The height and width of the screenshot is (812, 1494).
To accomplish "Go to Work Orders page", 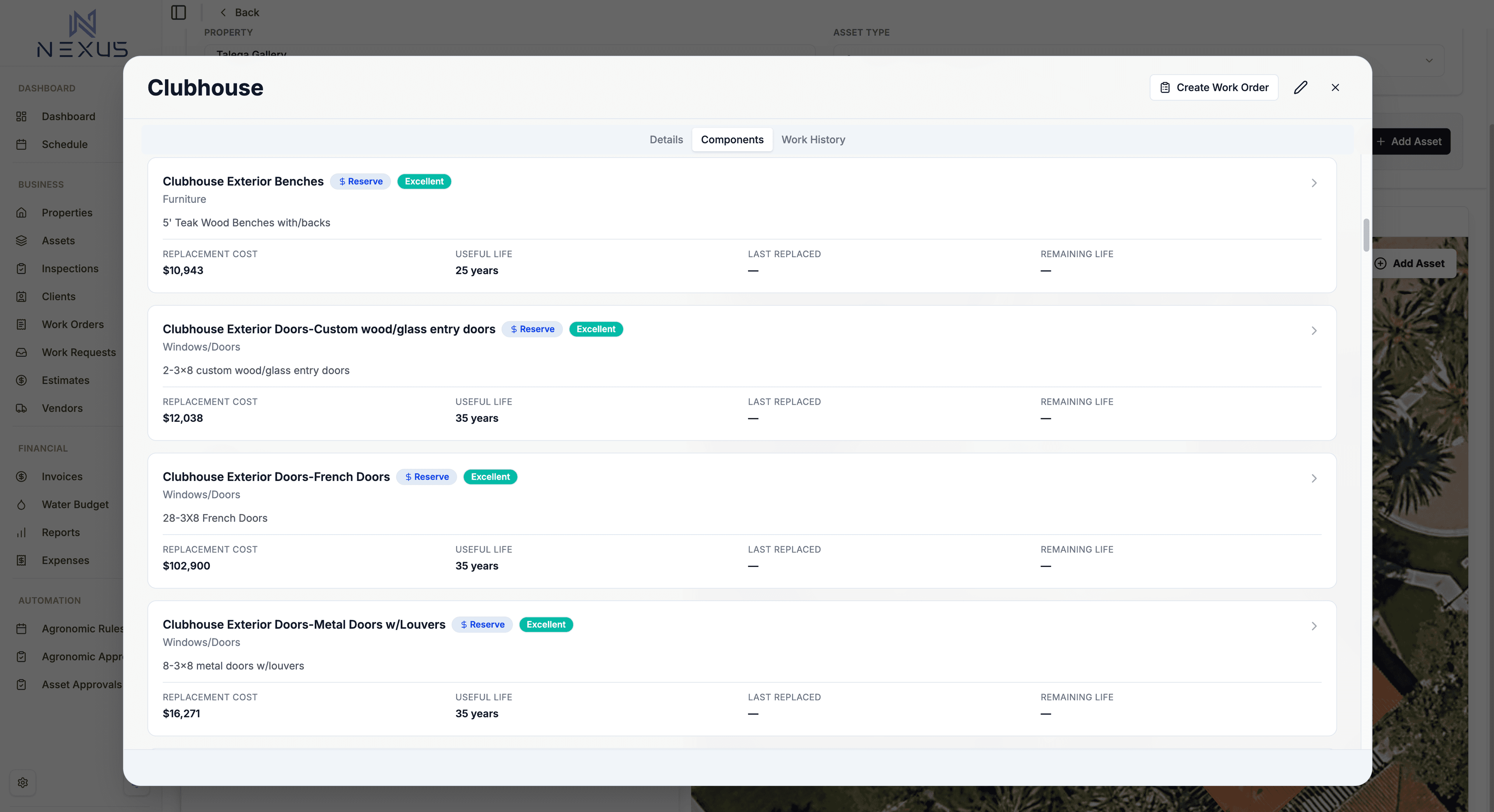I will coord(72,324).
